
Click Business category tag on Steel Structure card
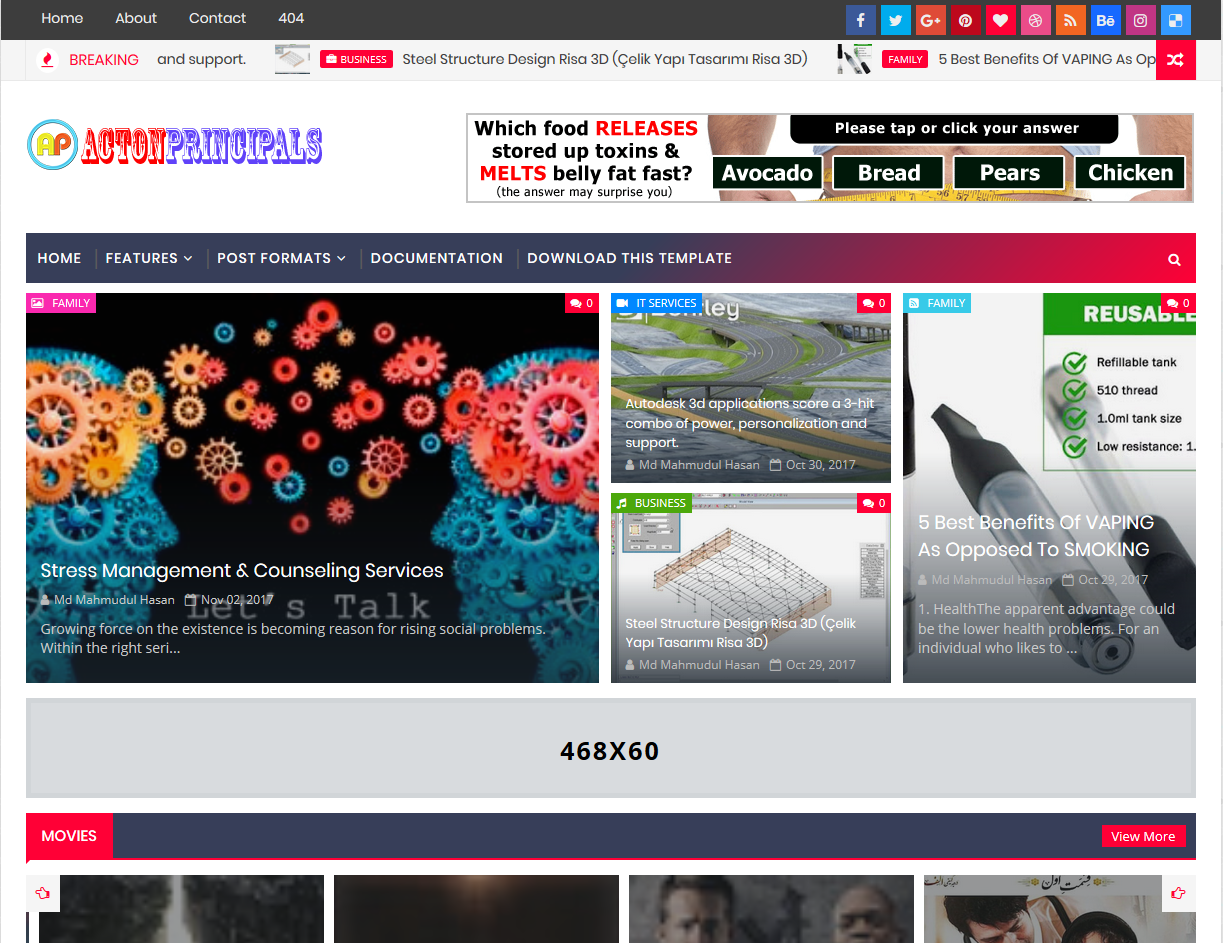tap(651, 503)
